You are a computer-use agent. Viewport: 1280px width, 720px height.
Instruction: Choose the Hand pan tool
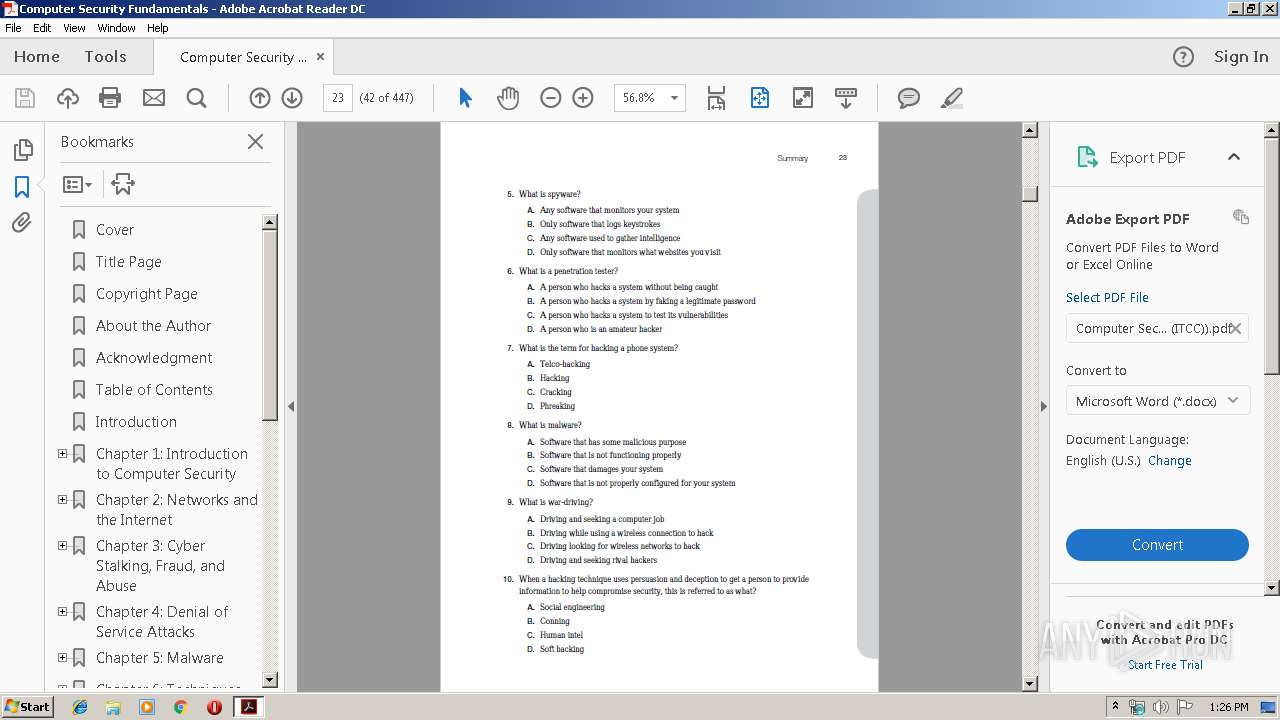(x=508, y=98)
